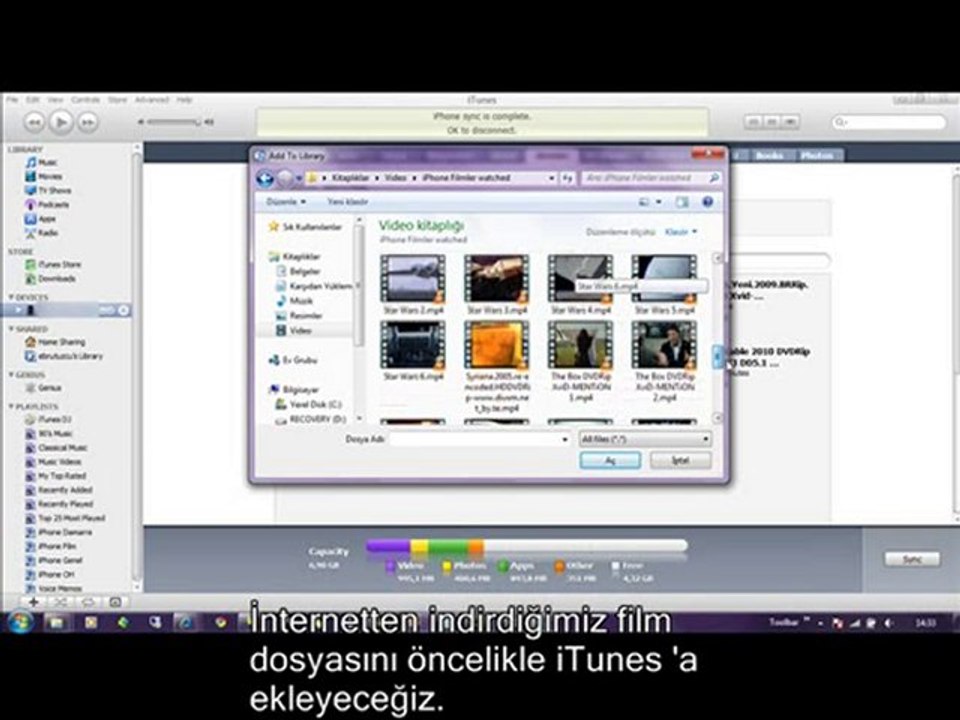Click the iTunes Play button
The image size is (960, 720).
61,122
